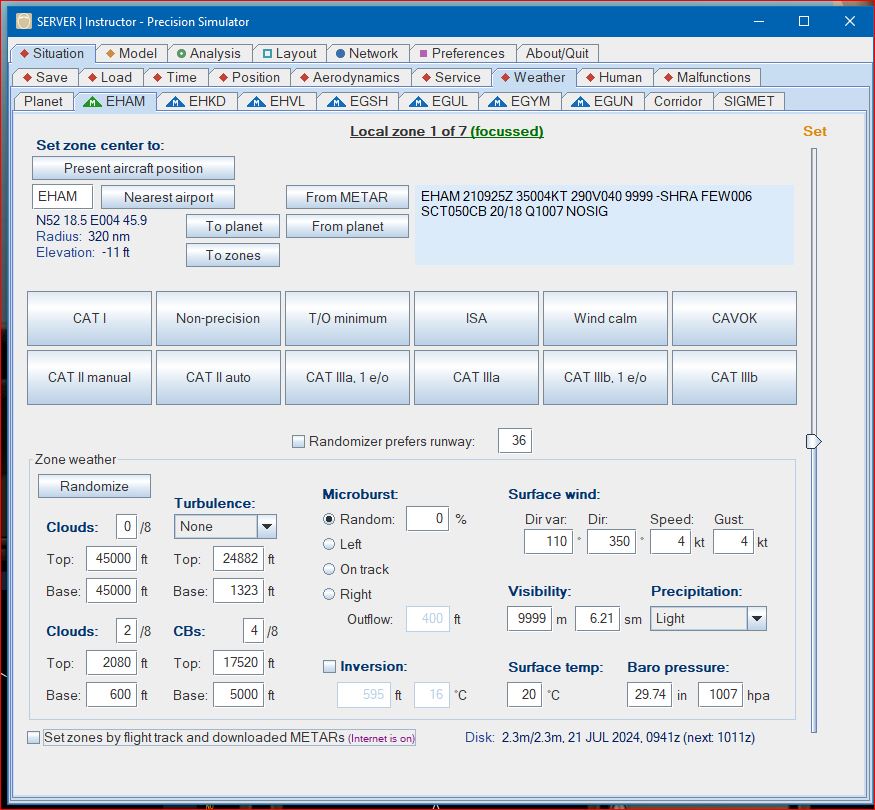The width and height of the screenshot is (875, 810).
Task: Open the Human sub-tab
Action: 614,77
